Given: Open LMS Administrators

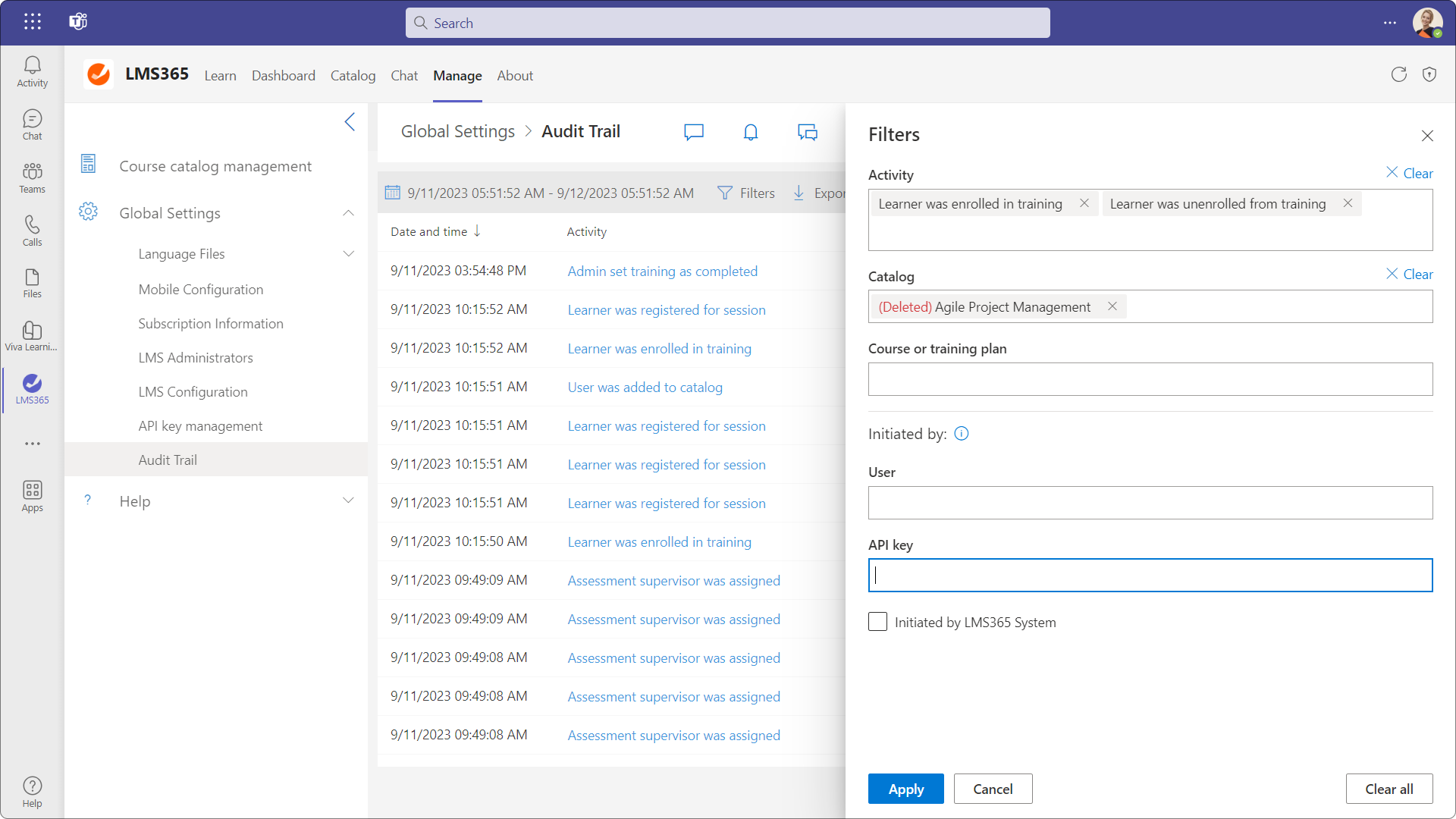Looking at the screenshot, I should point(196,357).
